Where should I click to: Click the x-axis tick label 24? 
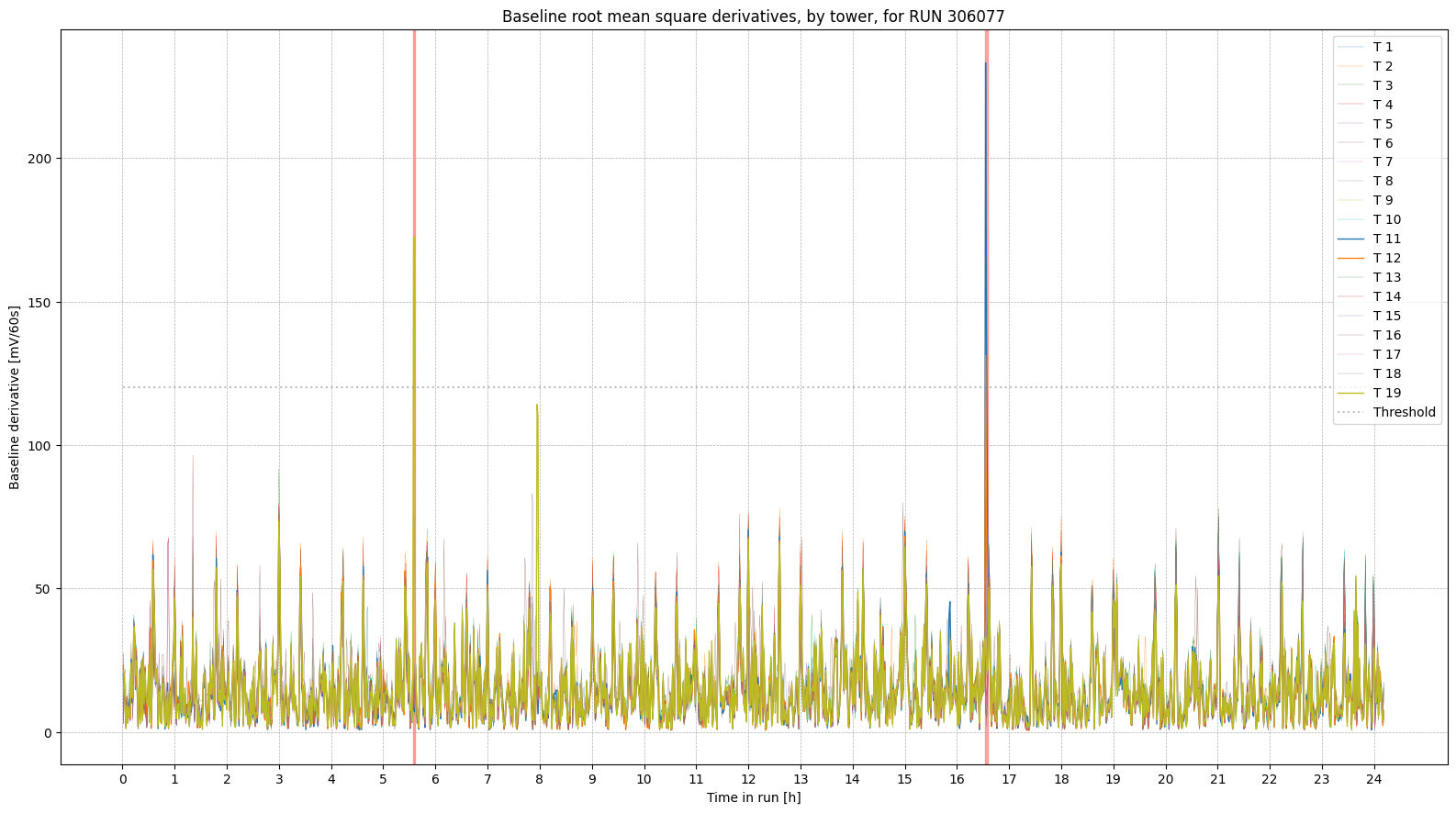click(x=1373, y=779)
